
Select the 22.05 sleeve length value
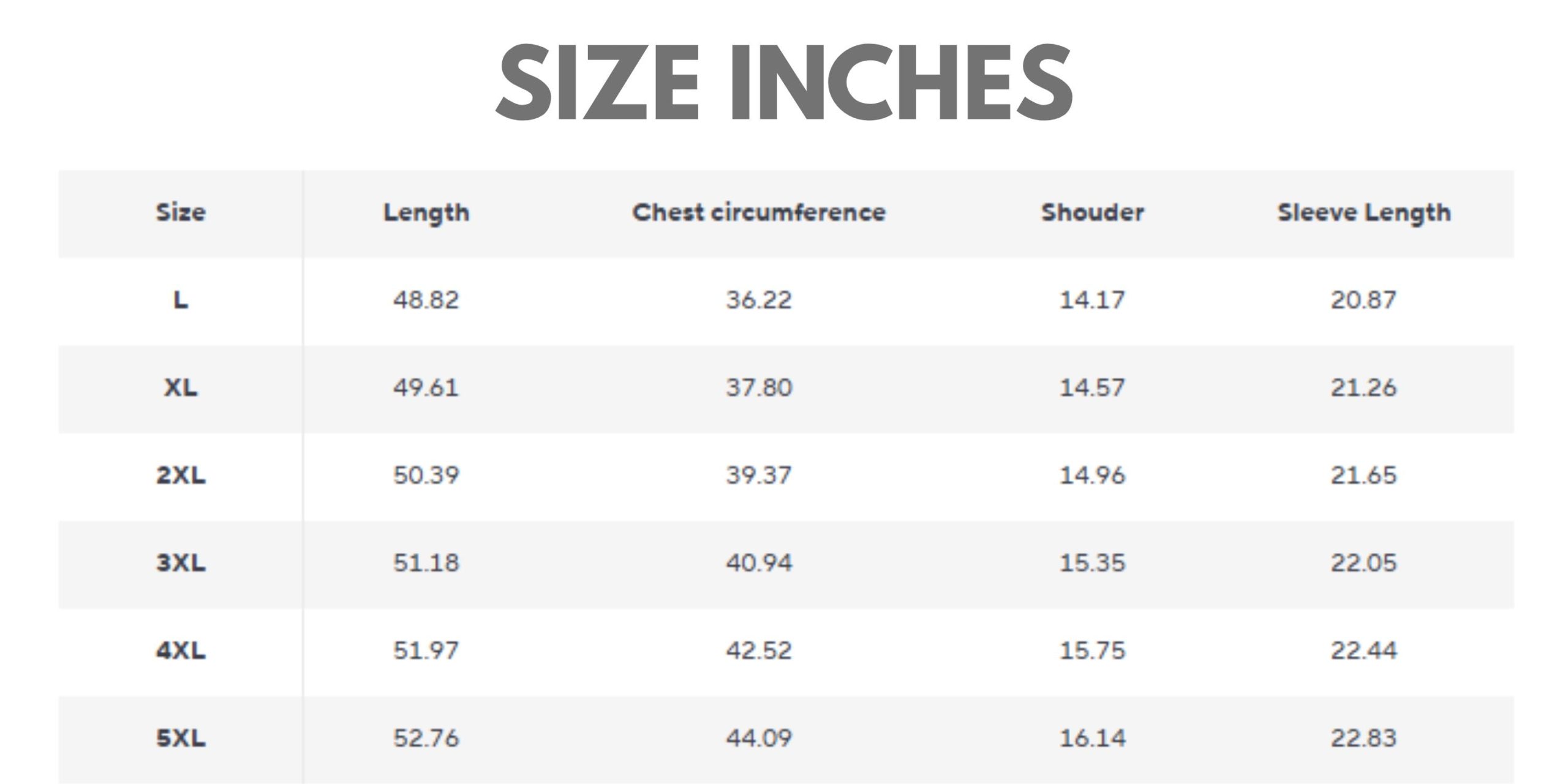(1364, 563)
